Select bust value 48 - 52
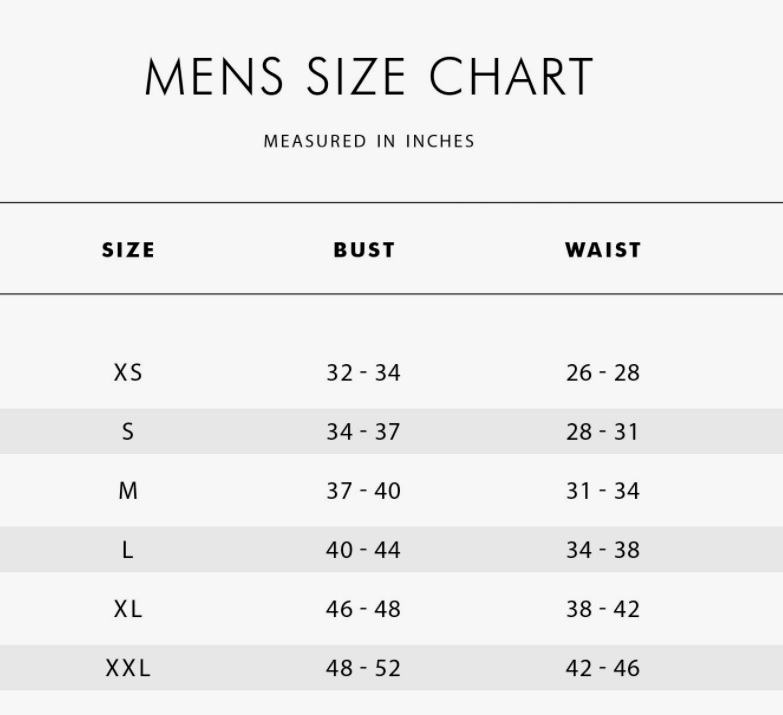The height and width of the screenshot is (715, 783). click(363, 668)
